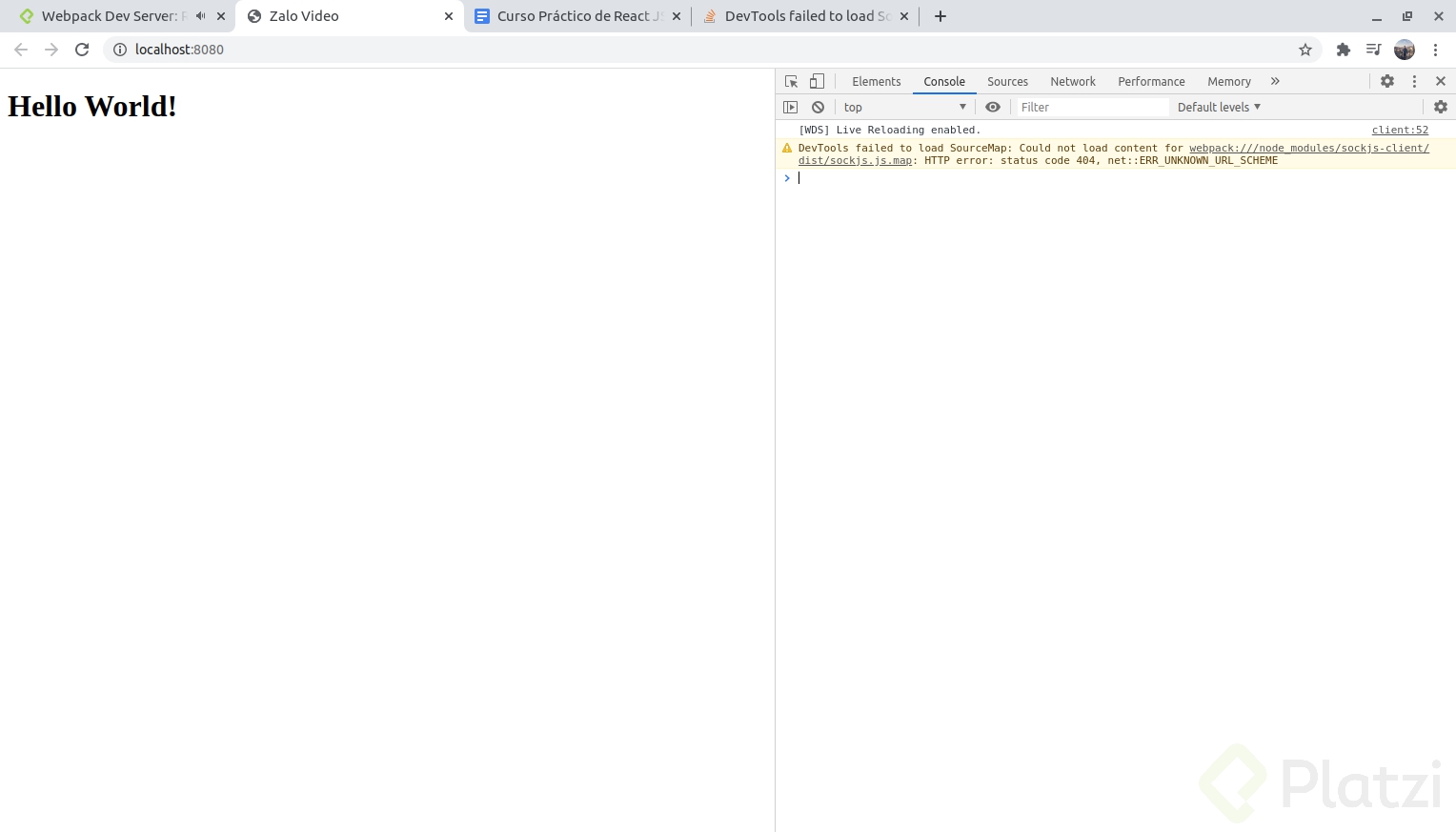
Task: Show the console sidebar
Action: coord(791,107)
